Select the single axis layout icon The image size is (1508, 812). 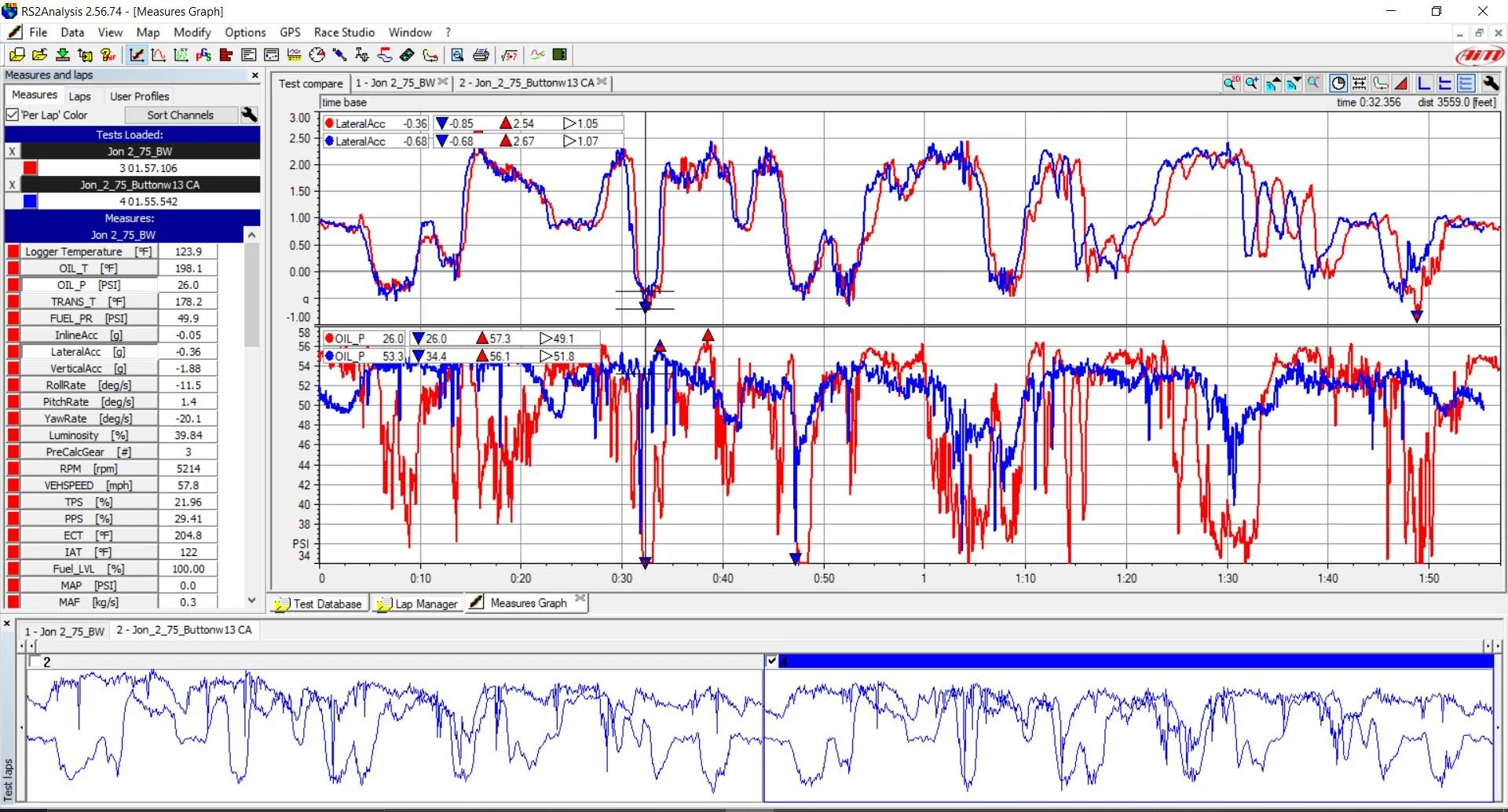tap(1424, 82)
